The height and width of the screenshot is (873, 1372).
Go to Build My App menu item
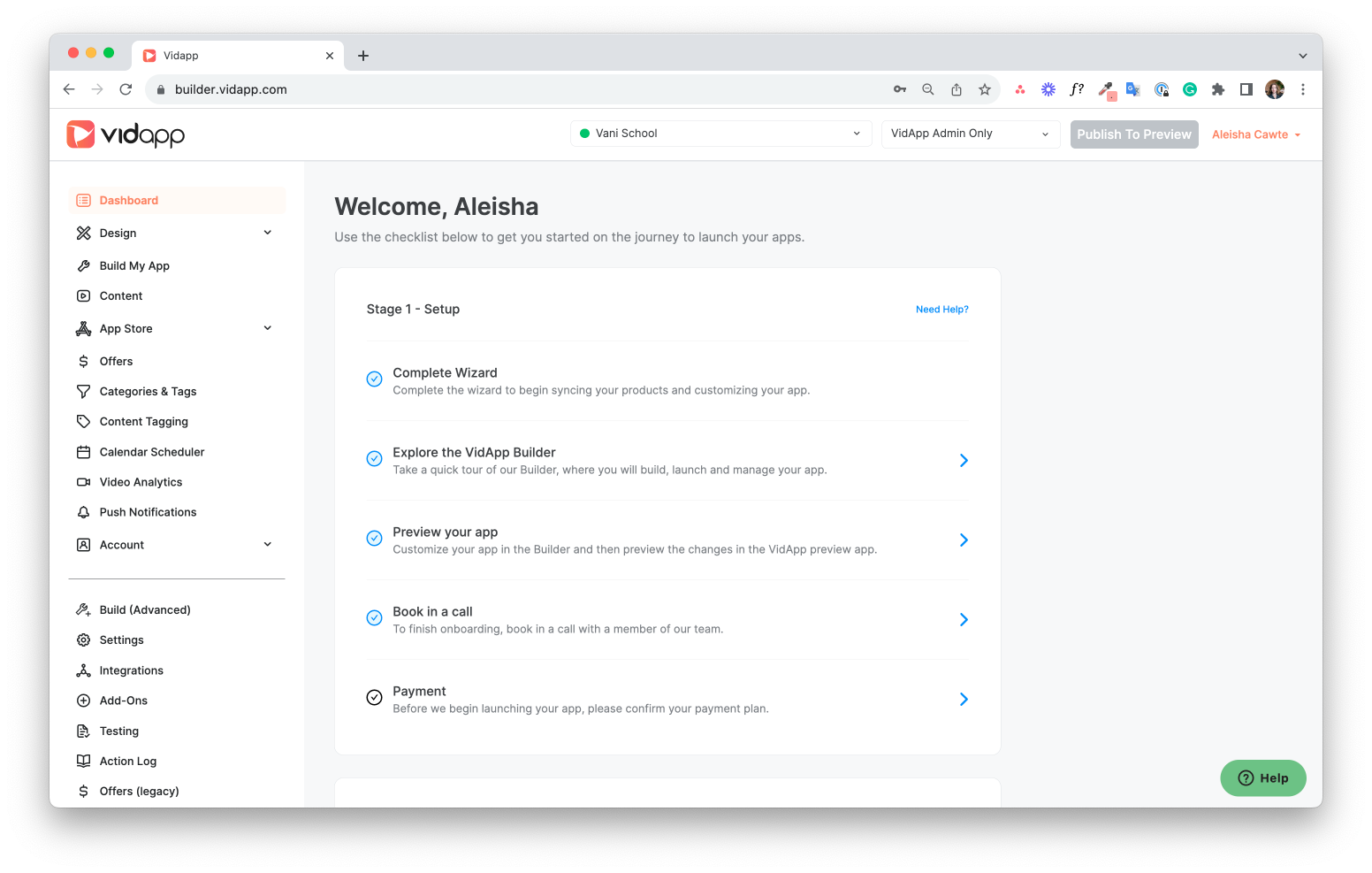click(x=134, y=266)
